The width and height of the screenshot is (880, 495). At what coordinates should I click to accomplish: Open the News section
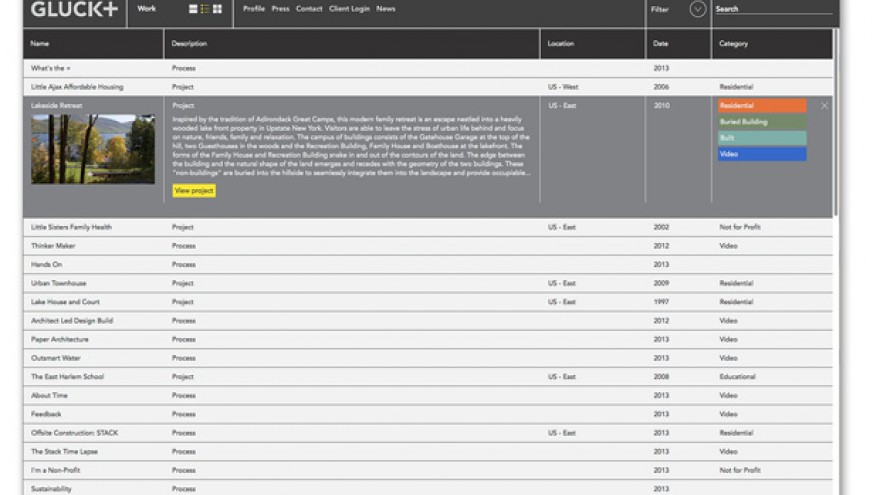[385, 9]
